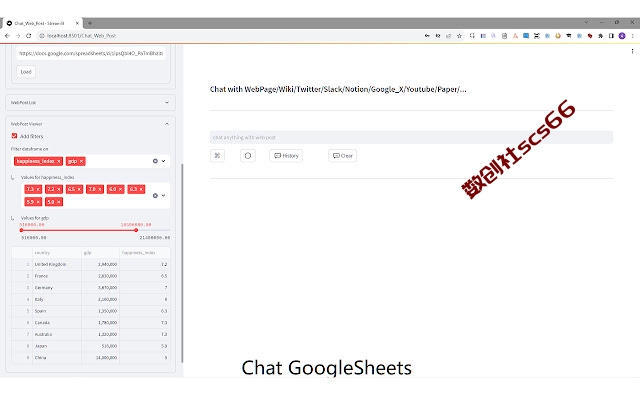640x400 pixels.
Task: Open the browser side panel icon
Action: [611, 36]
